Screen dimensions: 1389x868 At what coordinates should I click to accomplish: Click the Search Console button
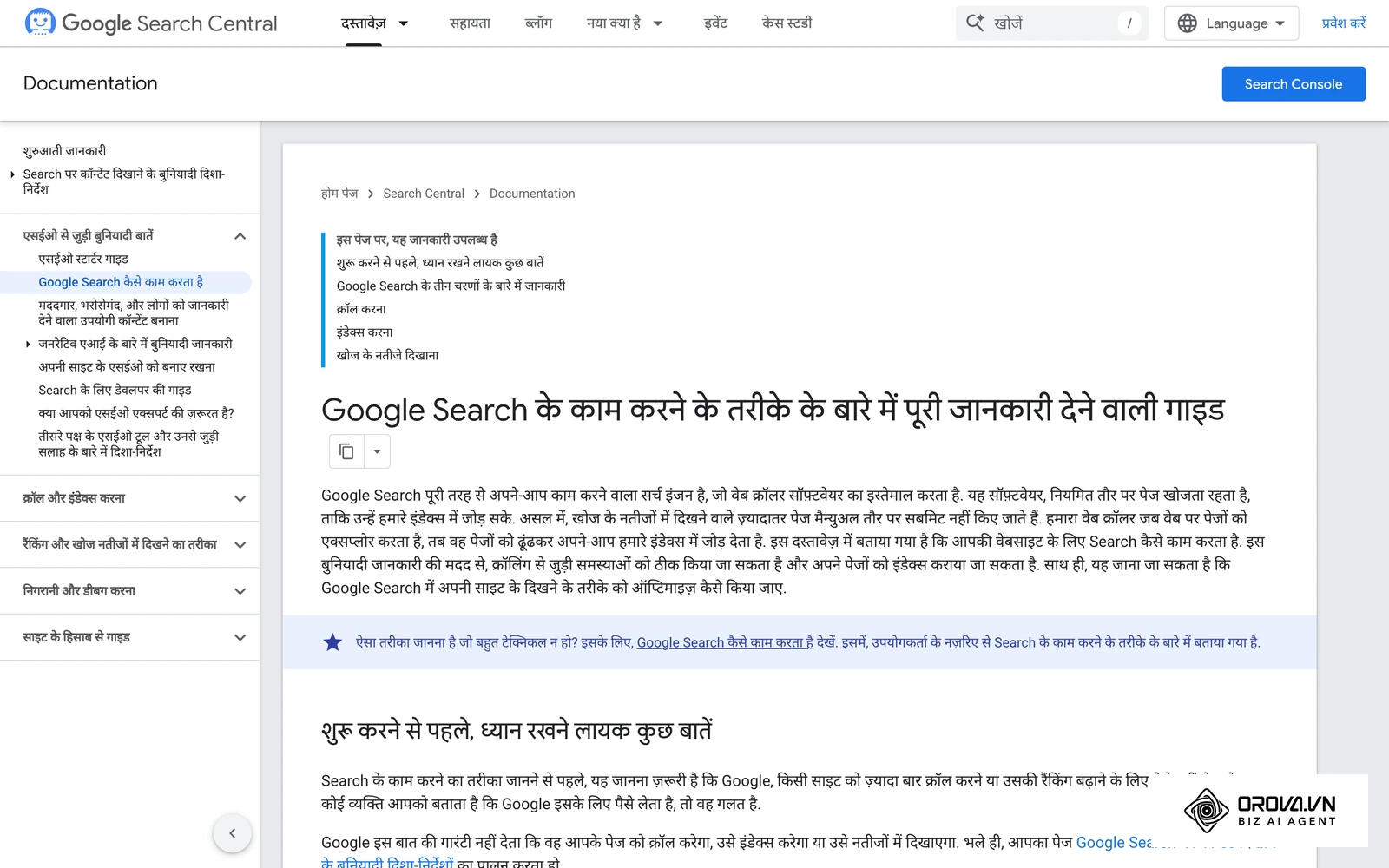1294,84
